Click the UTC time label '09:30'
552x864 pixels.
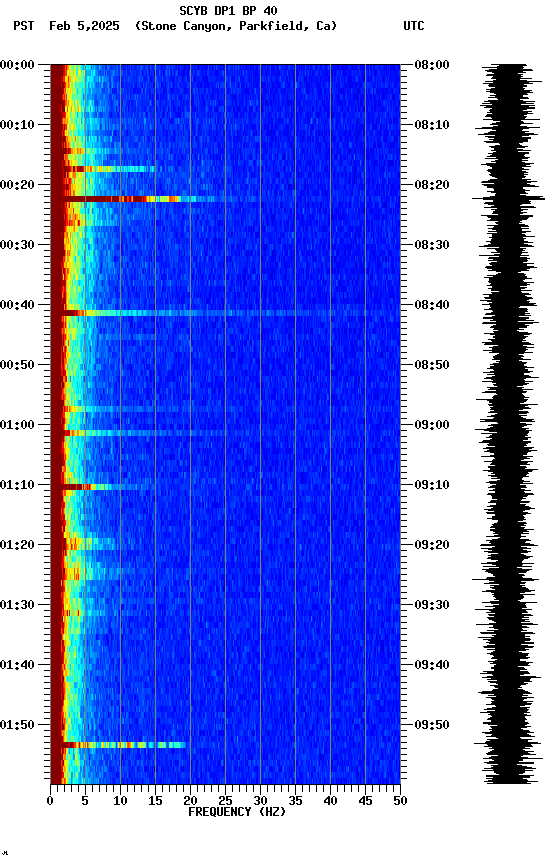(x=432, y=605)
